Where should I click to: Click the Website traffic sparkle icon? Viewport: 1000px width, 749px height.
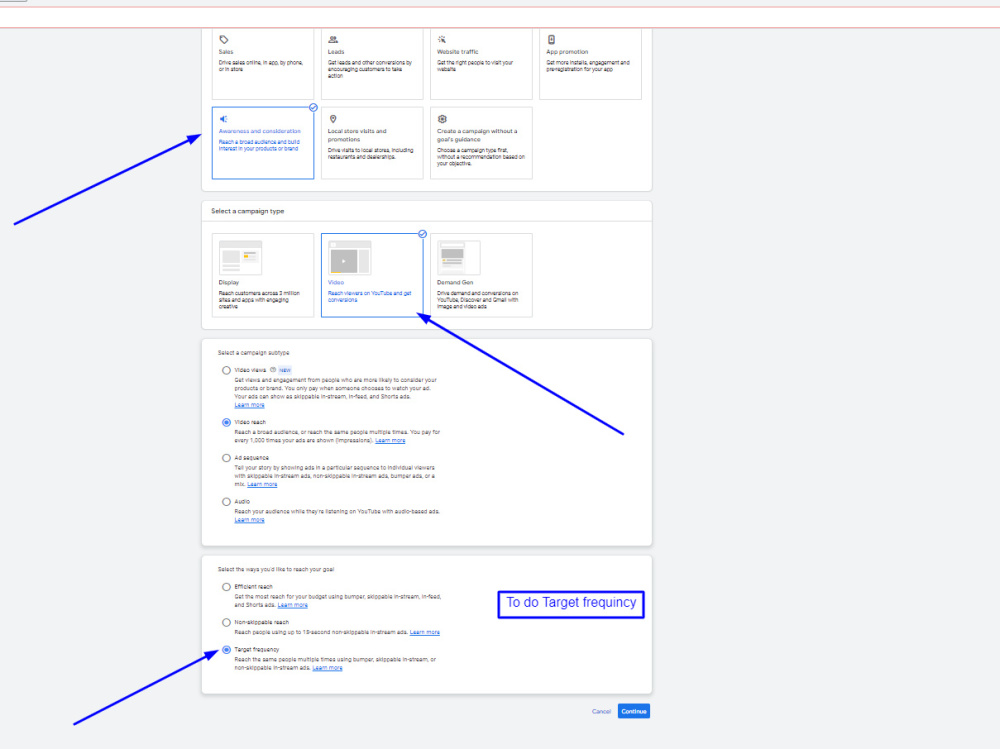pyautogui.click(x=442, y=40)
